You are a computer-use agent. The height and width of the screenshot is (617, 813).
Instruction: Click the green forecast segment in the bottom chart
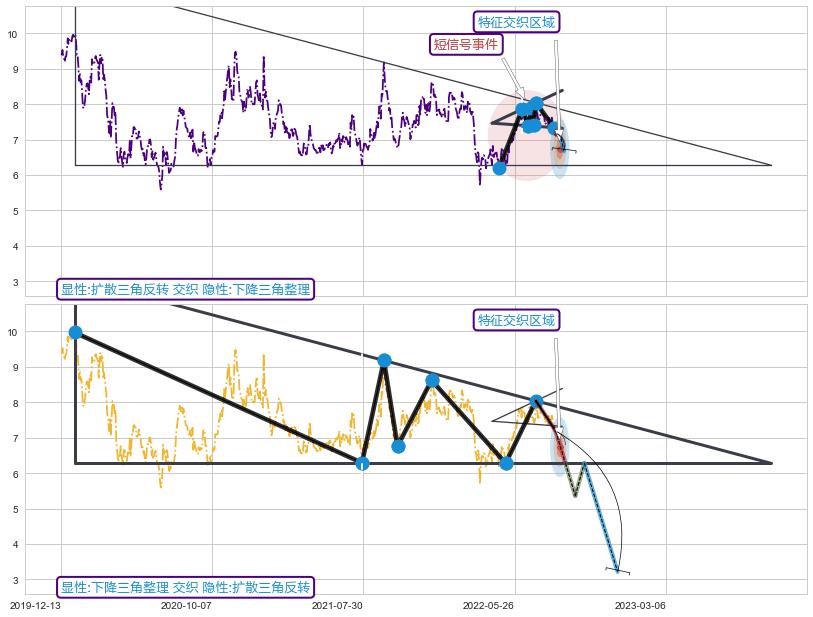click(x=569, y=478)
